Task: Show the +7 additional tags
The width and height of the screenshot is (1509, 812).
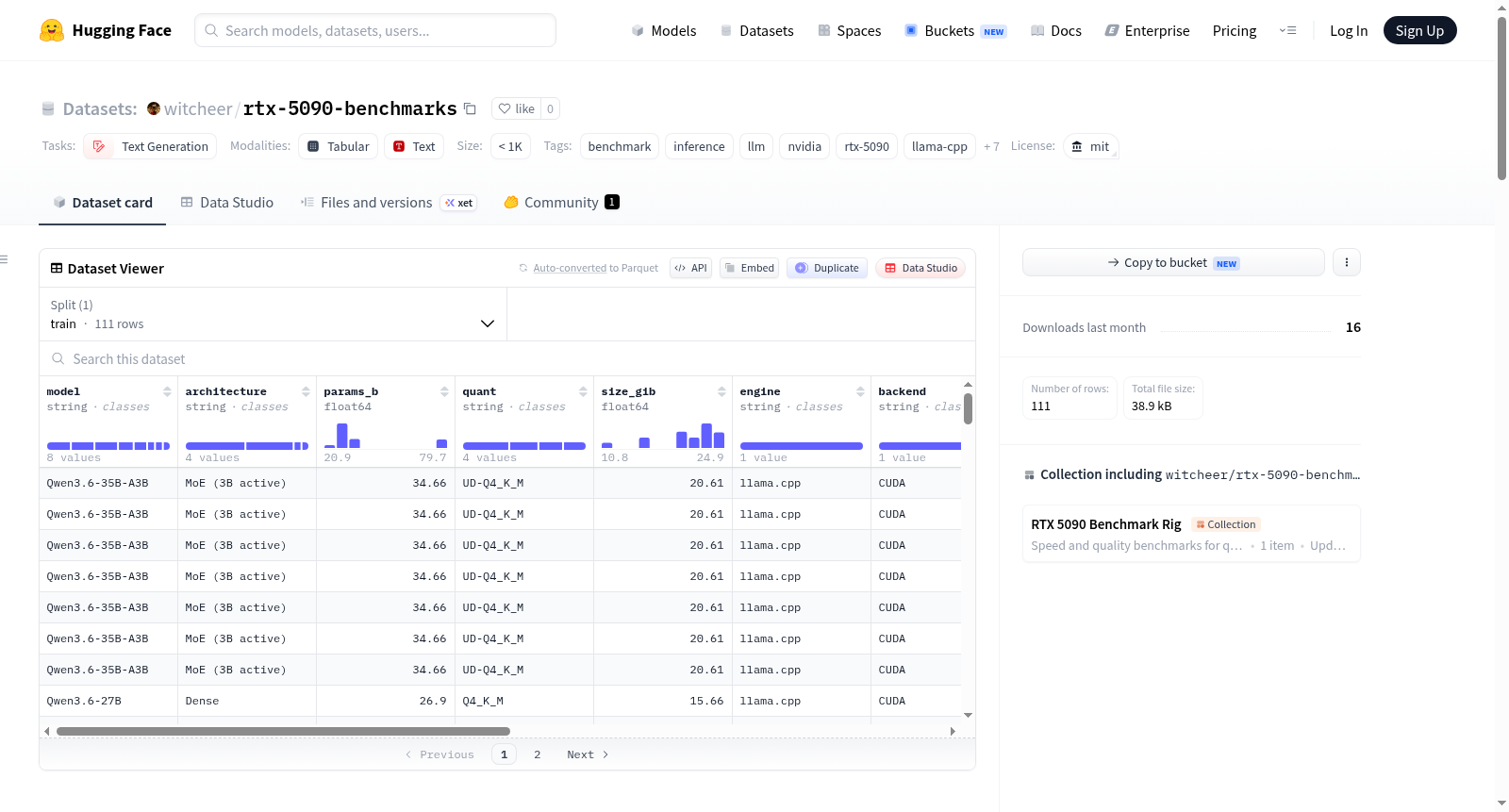Action: (991, 146)
